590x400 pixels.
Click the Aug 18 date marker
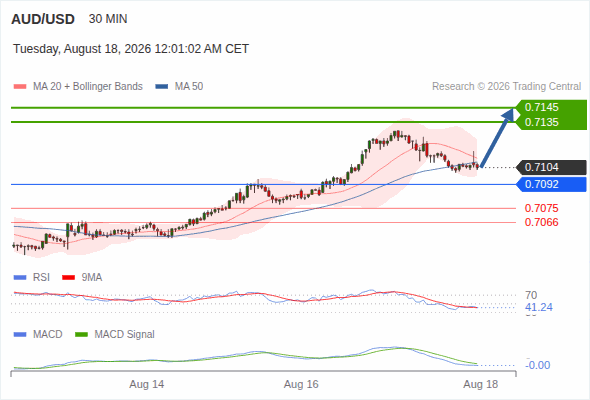[481, 385]
